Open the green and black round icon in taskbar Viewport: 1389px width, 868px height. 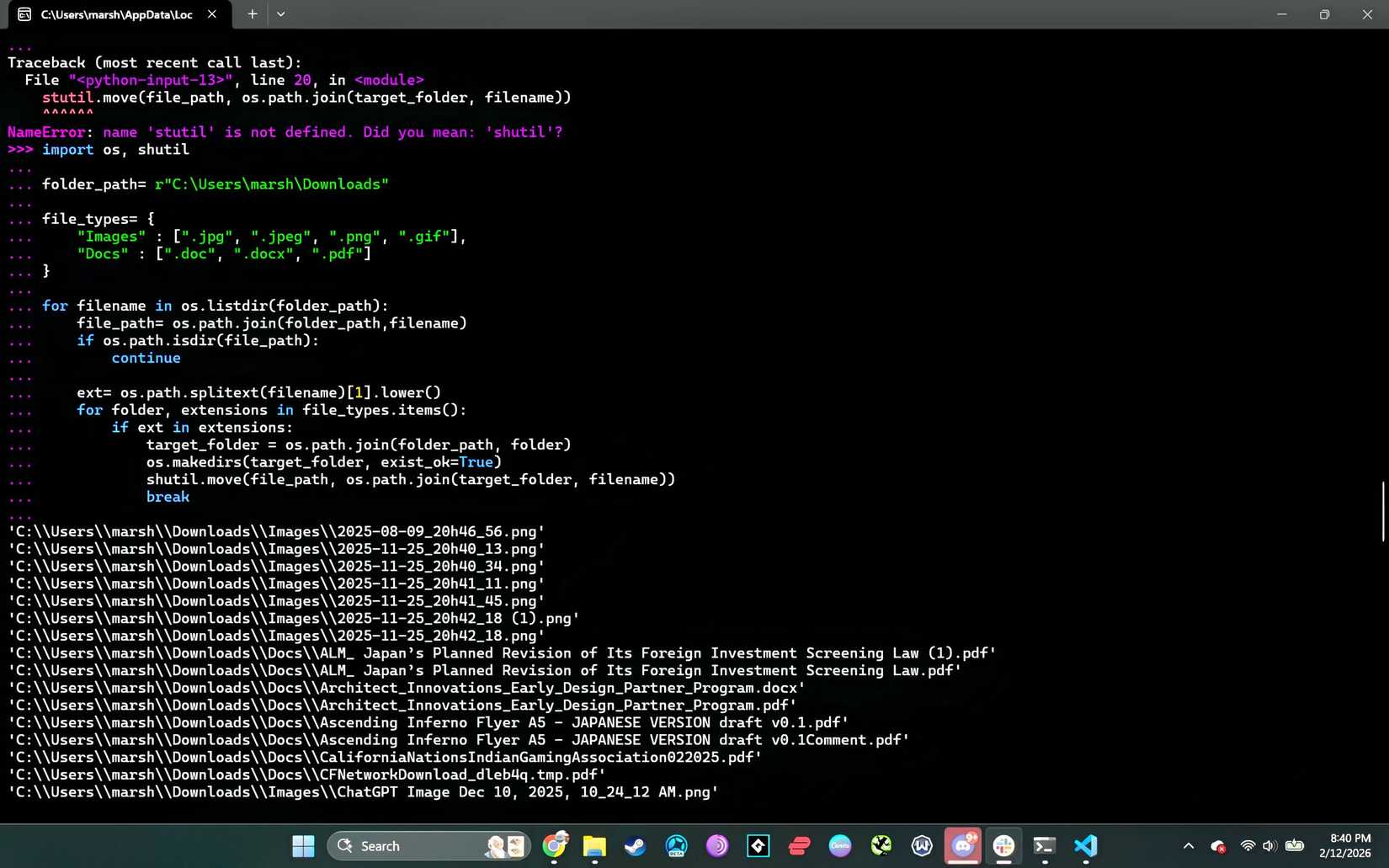[881, 846]
